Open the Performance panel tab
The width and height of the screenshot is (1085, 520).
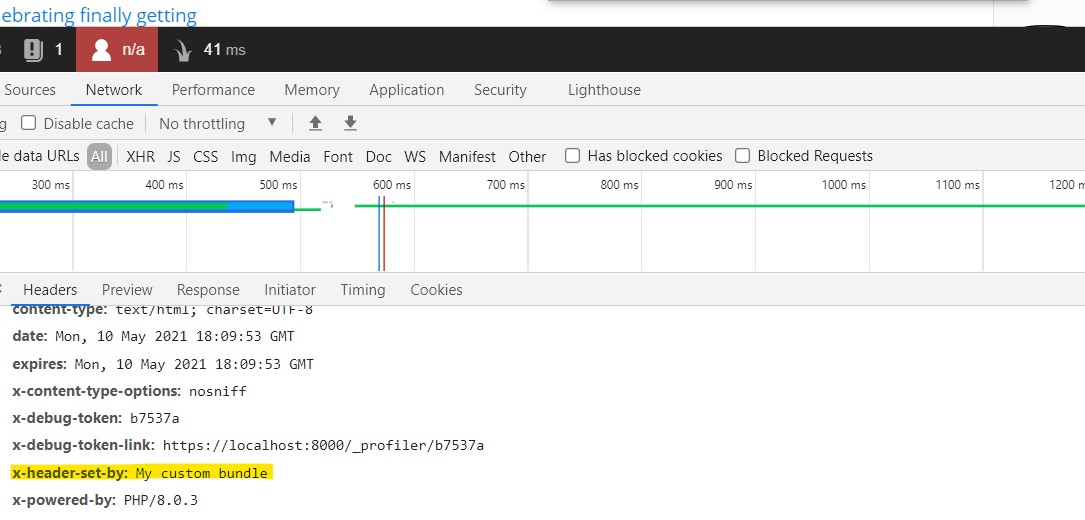tap(213, 90)
